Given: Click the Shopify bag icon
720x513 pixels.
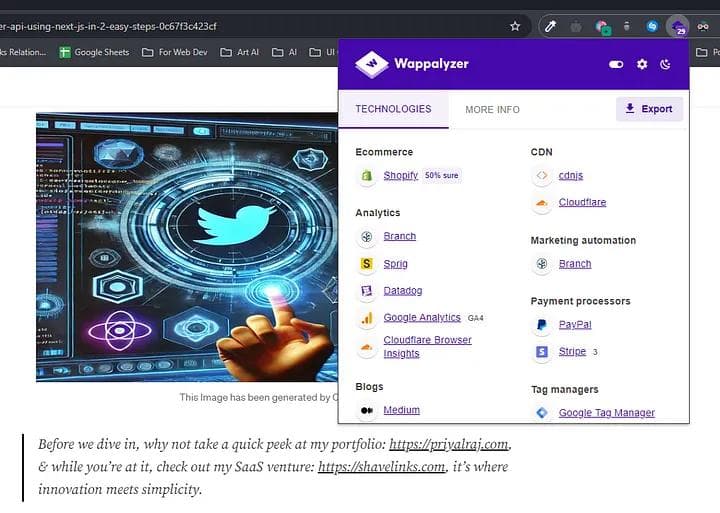Looking at the screenshot, I should pyautogui.click(x=366, y=175).
